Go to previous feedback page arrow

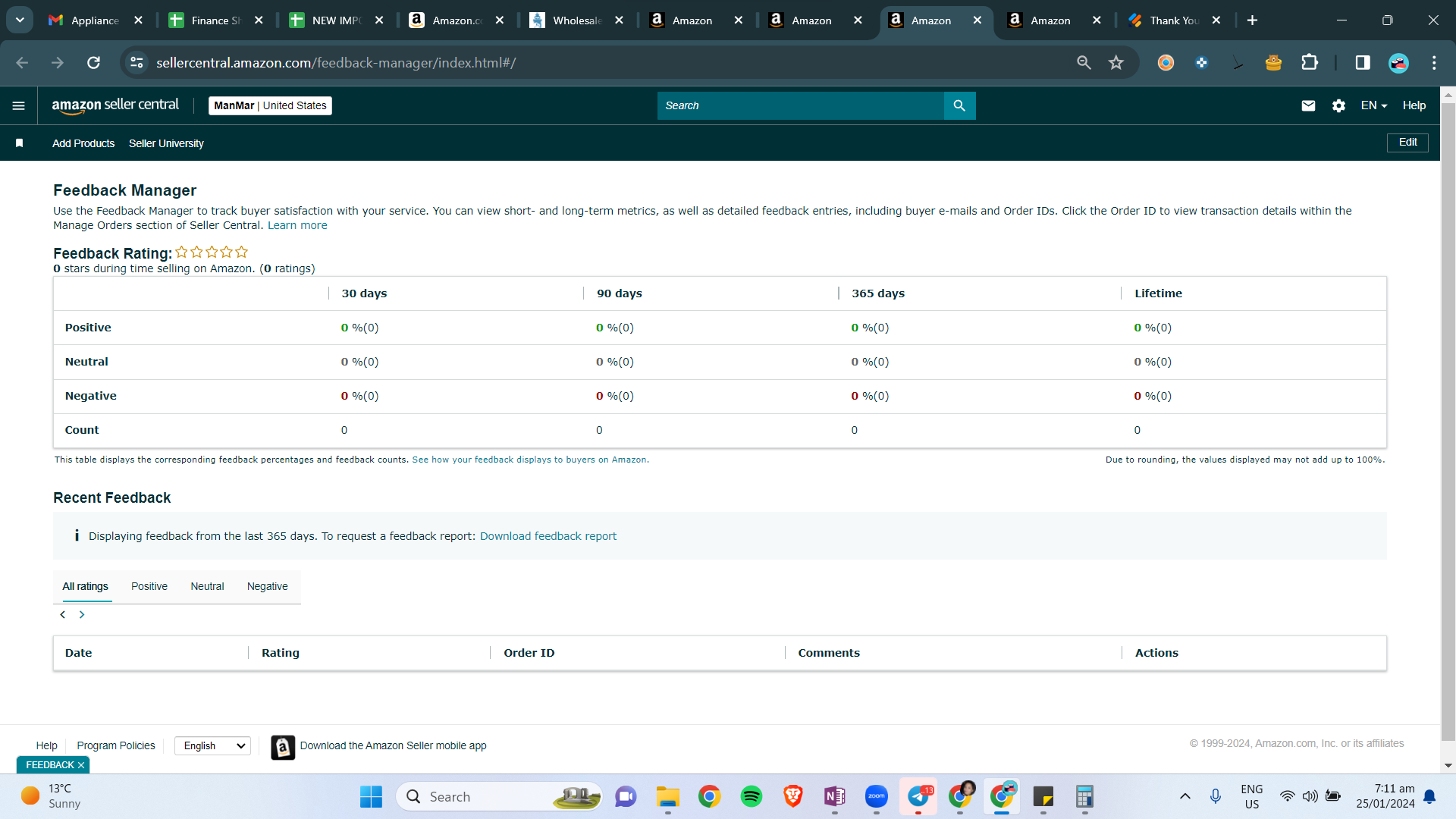click(63, 614)
